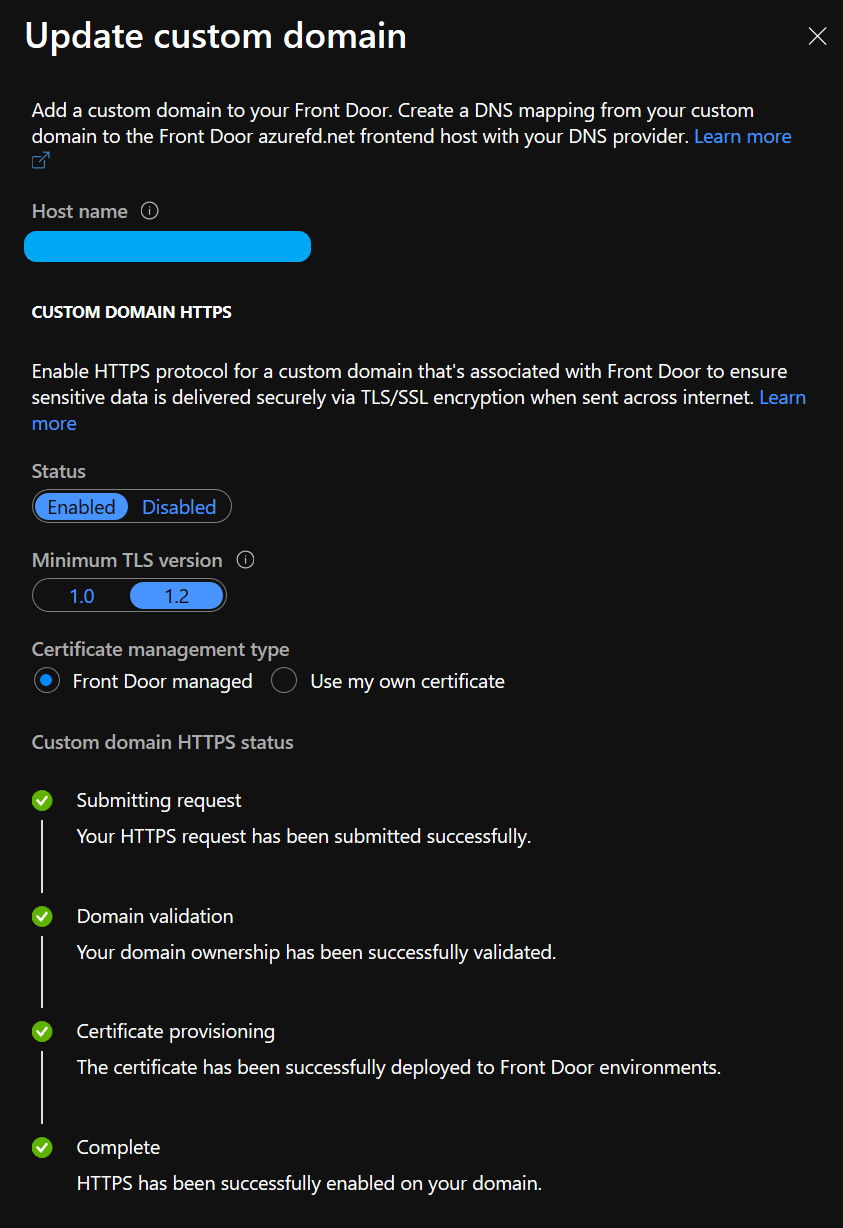Open external link icon below Learn more
This screenshot has height=1228, width=843.
click(x=41, y=161)
